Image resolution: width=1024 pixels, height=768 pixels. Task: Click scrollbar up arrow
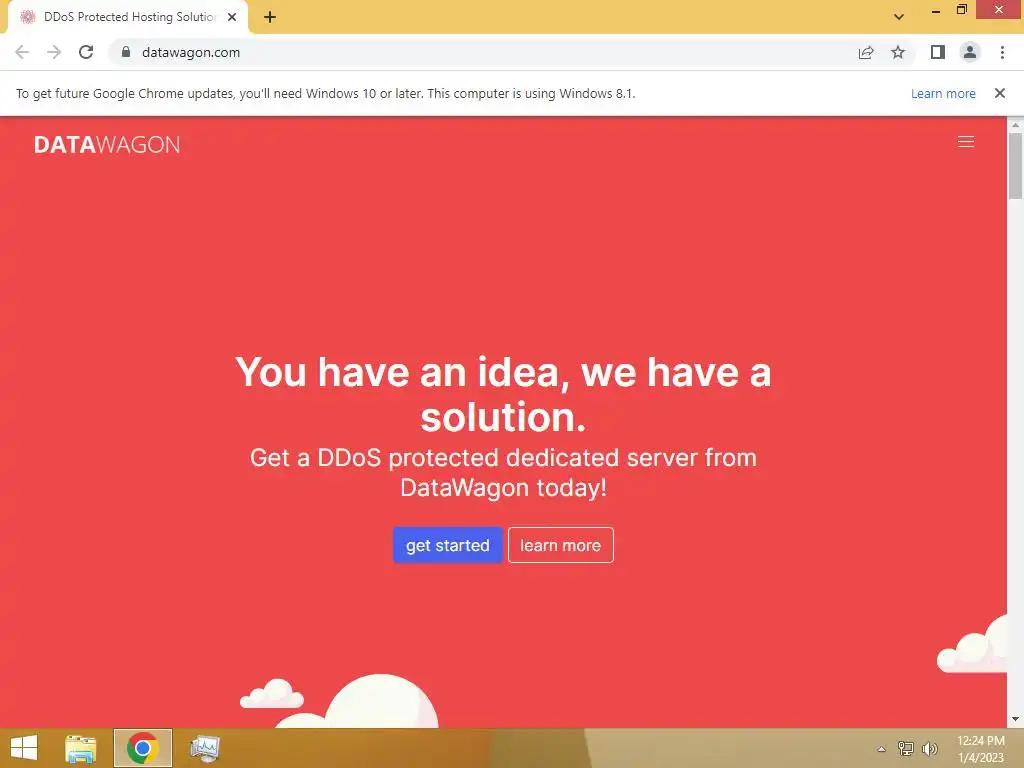(x=1015, y=124)
